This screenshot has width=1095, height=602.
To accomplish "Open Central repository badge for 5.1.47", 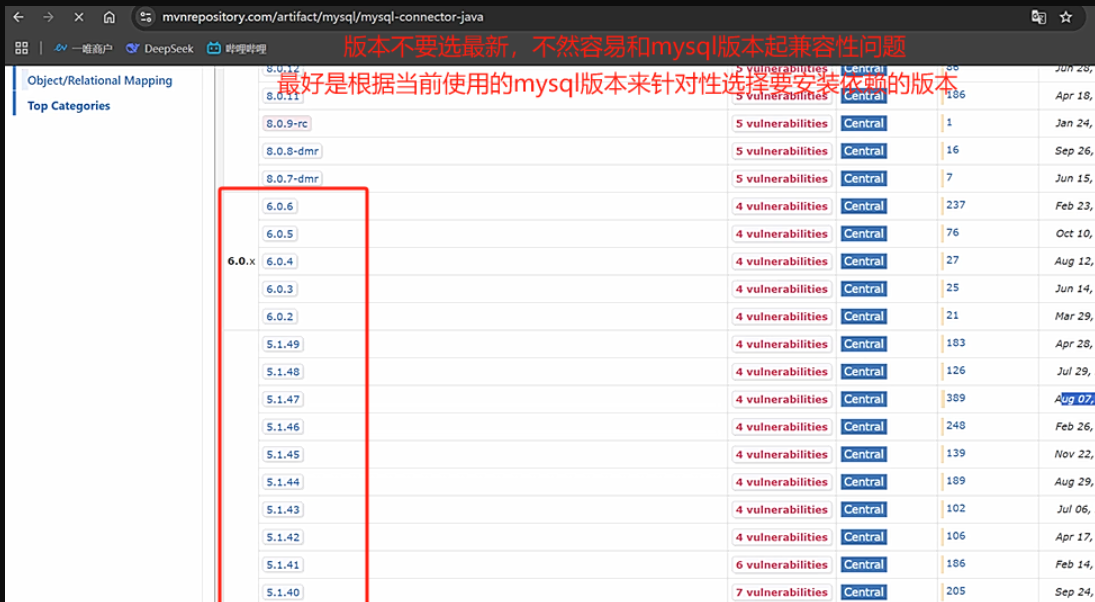I will (864, 399).
